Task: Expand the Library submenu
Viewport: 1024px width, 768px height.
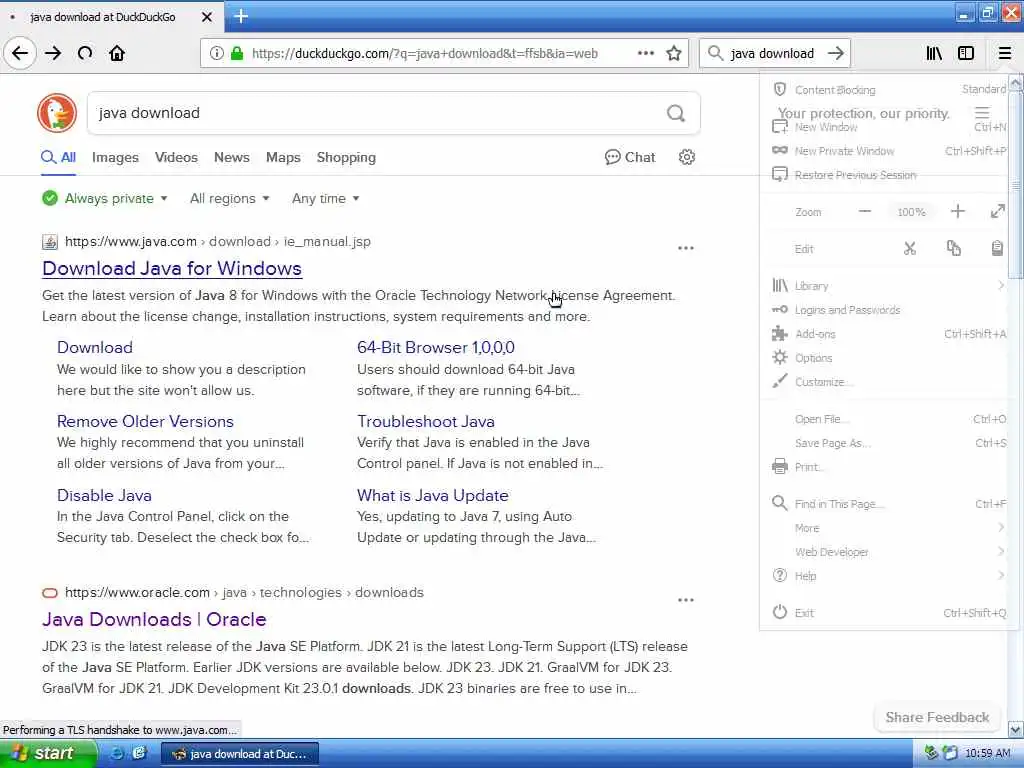Action: pos(888,286)
